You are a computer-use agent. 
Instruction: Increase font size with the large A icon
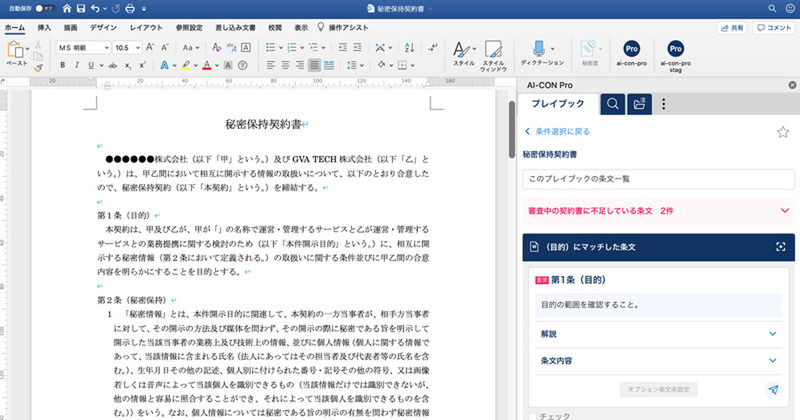[x=150, y=47]
